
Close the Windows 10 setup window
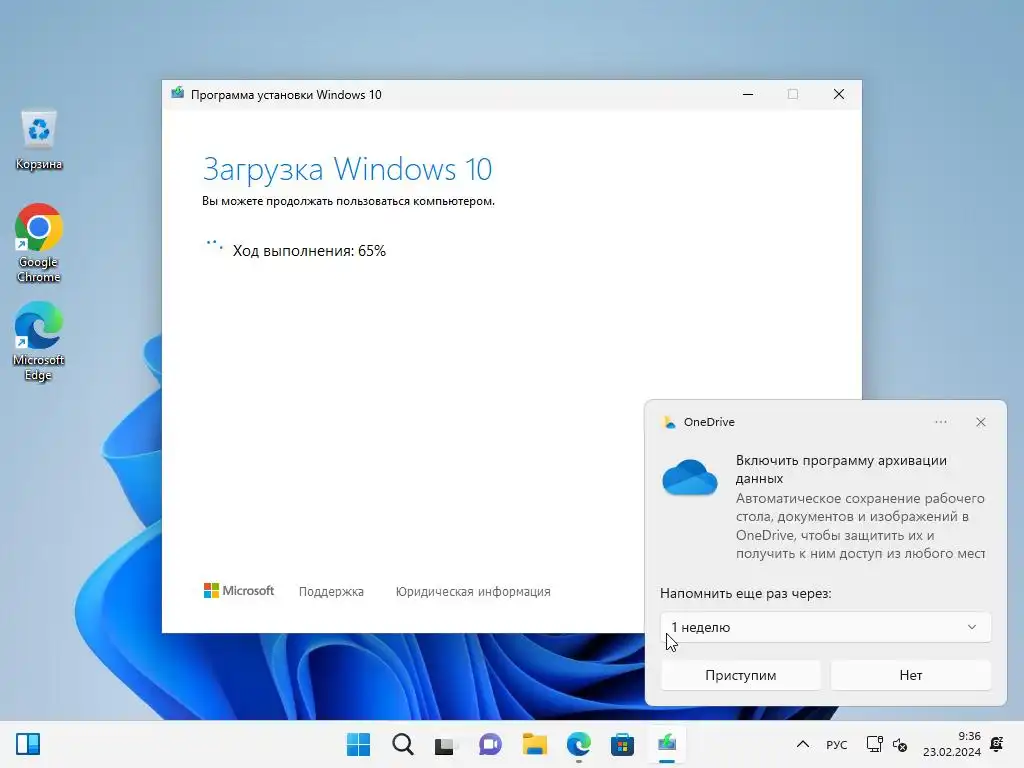coord(839,95)
